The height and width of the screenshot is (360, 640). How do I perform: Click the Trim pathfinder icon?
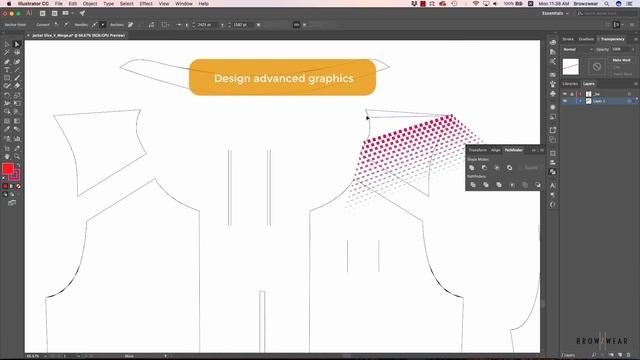[x=486, y=185]
